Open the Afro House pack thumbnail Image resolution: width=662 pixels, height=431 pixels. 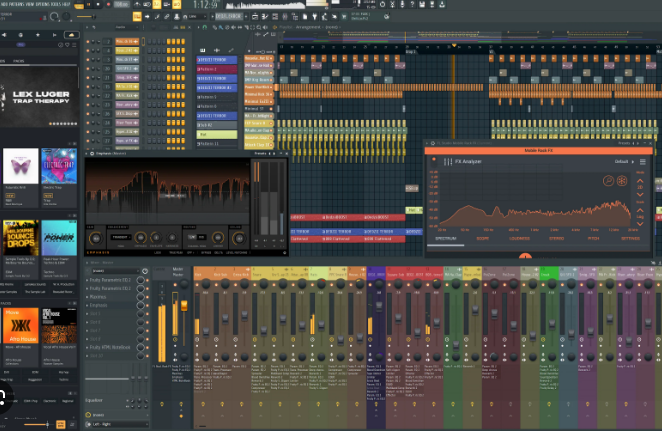point(20,325)
